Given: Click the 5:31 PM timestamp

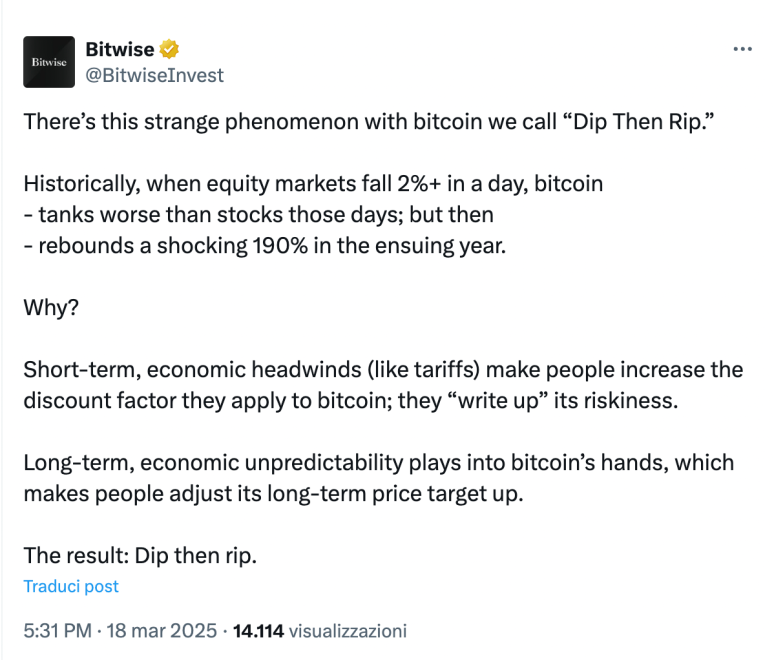Looking at the screenshot, I should pyautogui.click(x=56, y=631).
